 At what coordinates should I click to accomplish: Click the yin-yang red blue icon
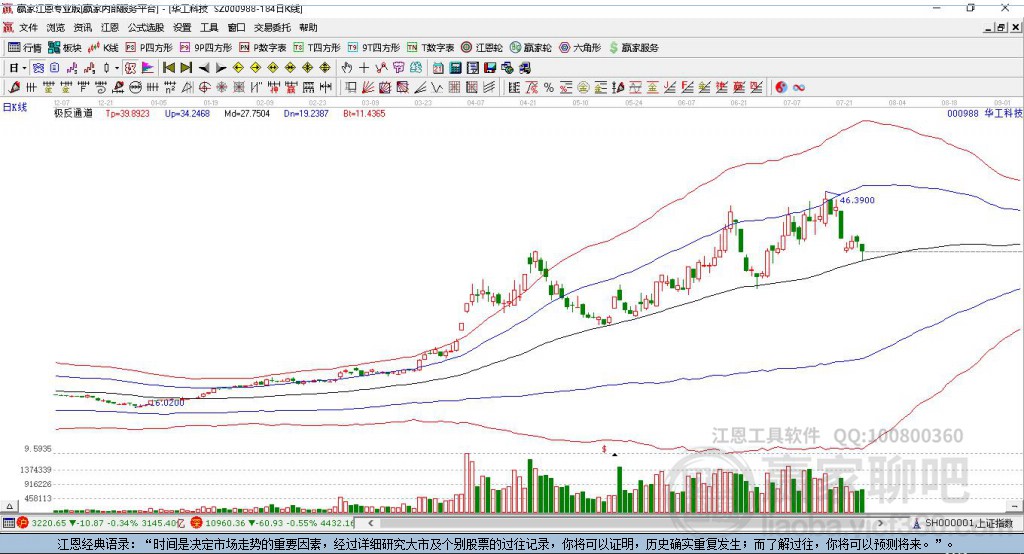click(781, 88)
